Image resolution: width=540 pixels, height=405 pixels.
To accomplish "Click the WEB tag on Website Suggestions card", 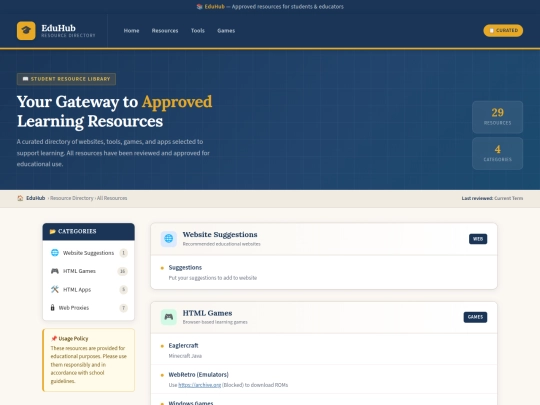I will (478, 239).
